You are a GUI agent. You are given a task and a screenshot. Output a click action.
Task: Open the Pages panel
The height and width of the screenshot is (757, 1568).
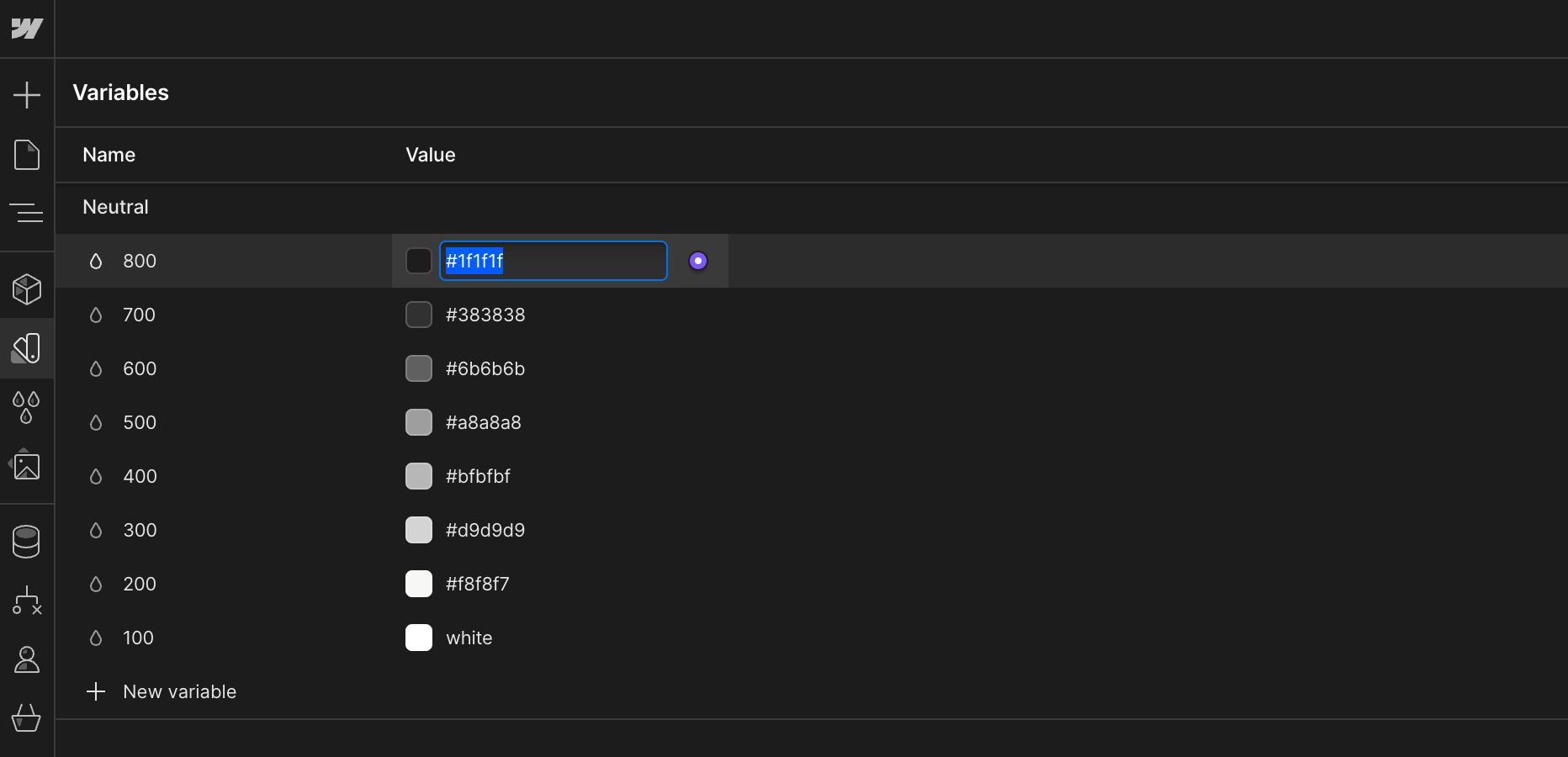click(x=28, y=155)
